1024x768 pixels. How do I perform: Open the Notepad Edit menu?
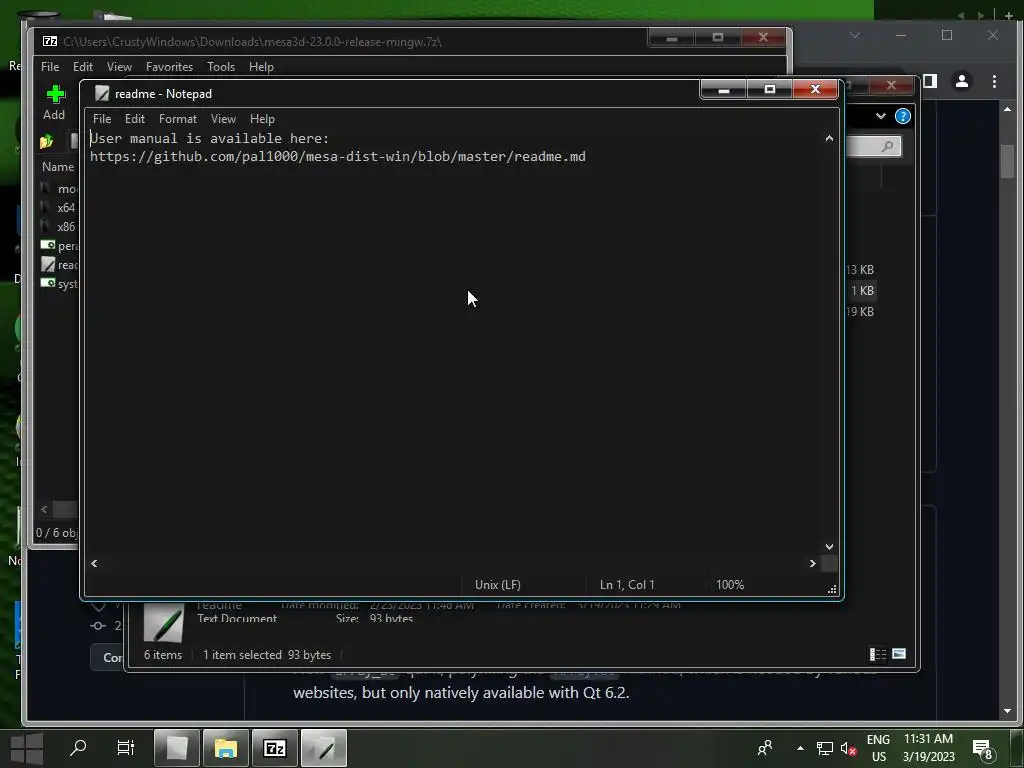[135, 119]
